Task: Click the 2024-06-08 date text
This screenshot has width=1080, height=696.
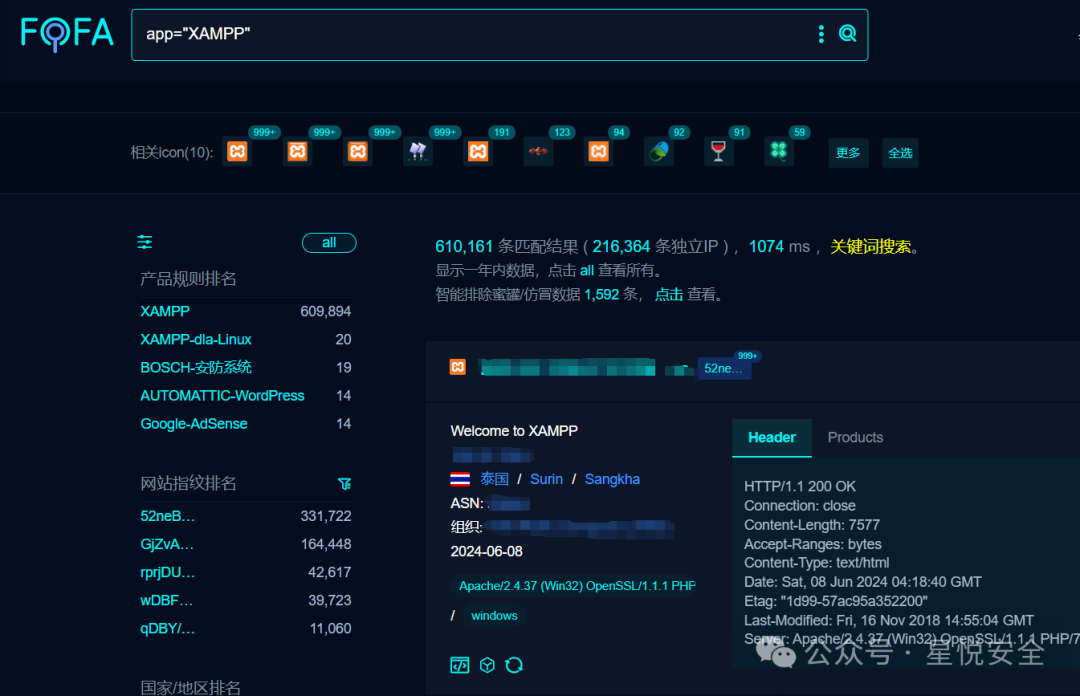Action: (x=486, y=551)
